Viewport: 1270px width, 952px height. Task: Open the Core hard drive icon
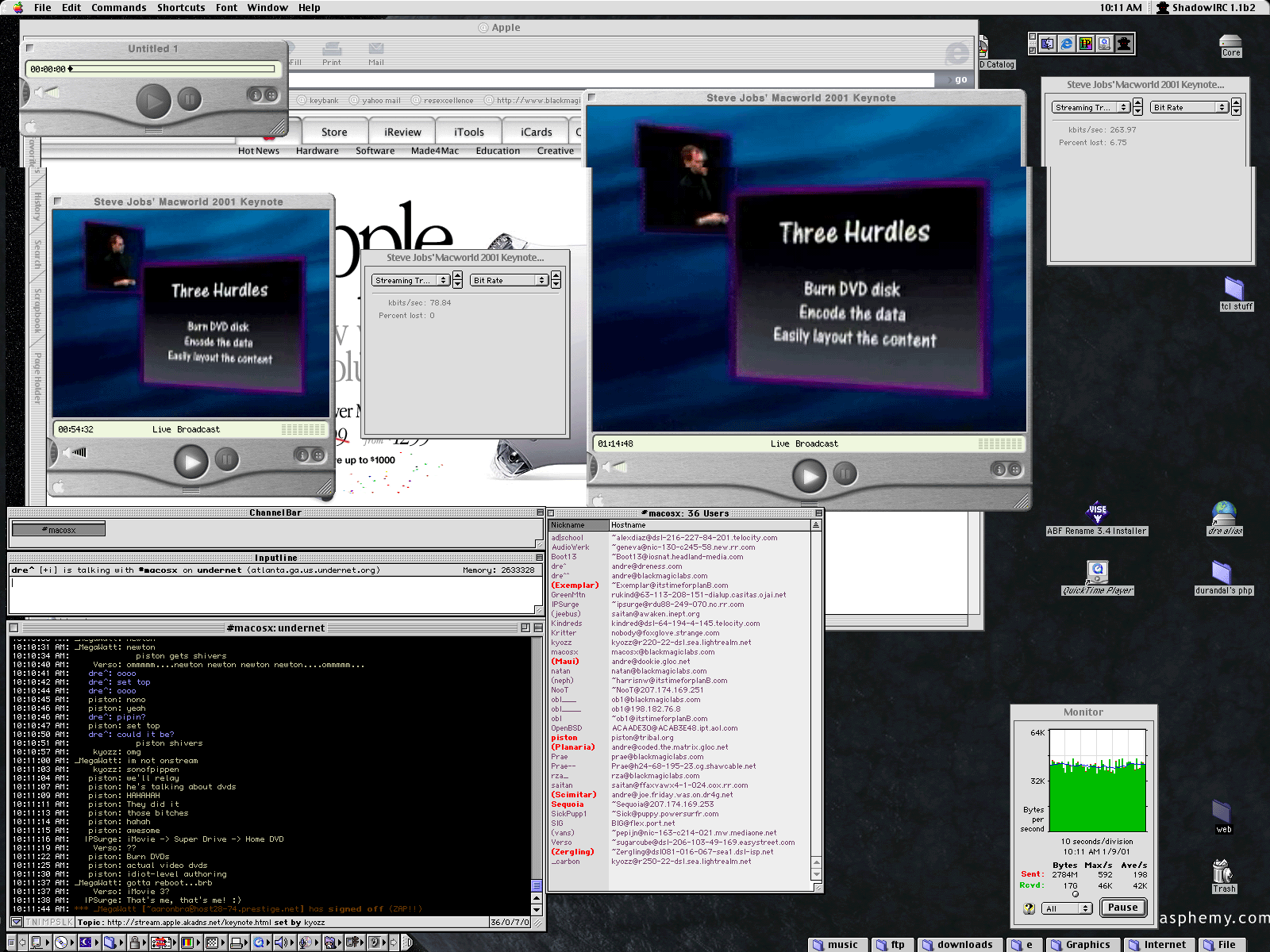1230,42
